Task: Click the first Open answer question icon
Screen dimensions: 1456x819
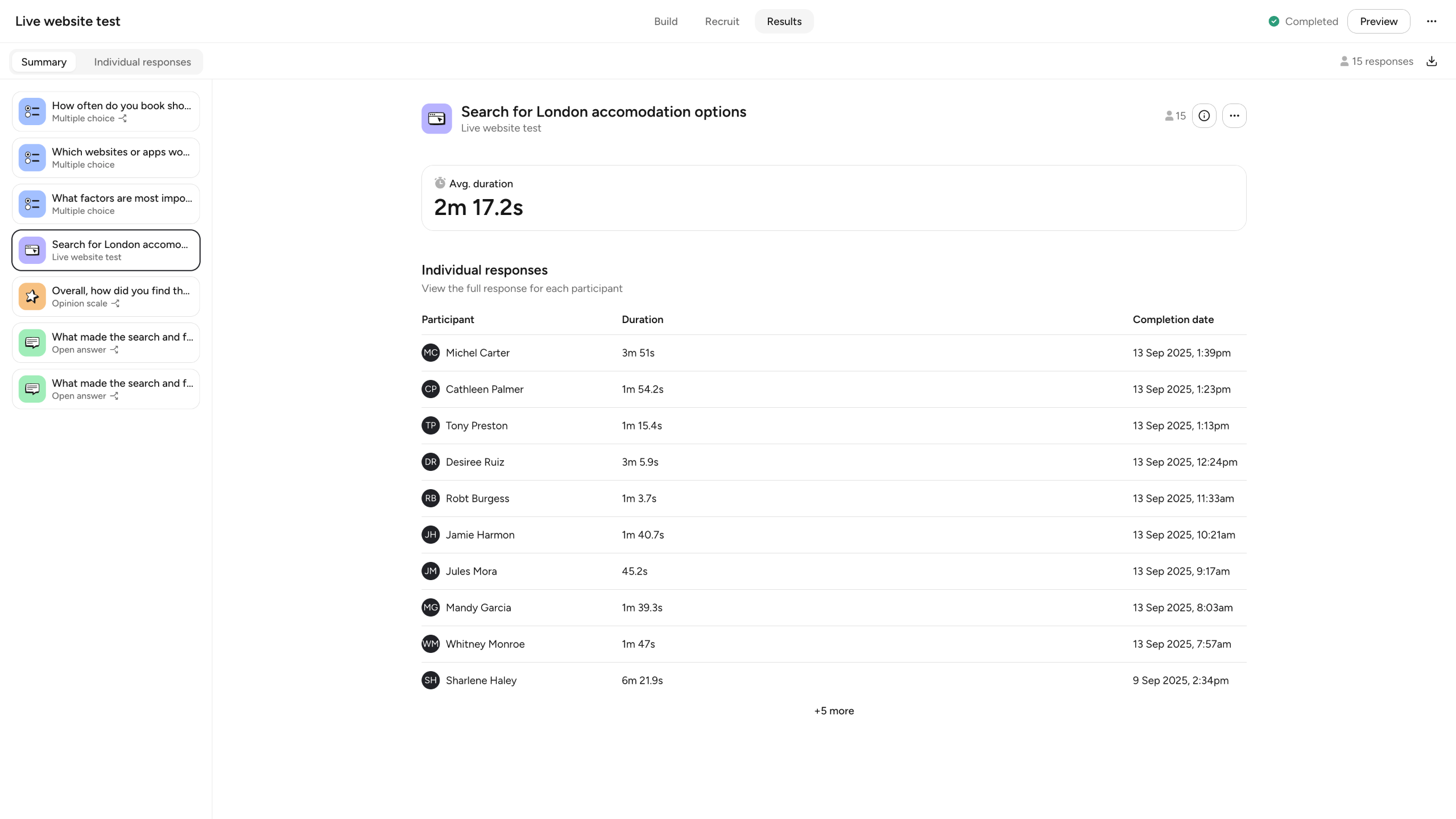Action: (32, 343)
